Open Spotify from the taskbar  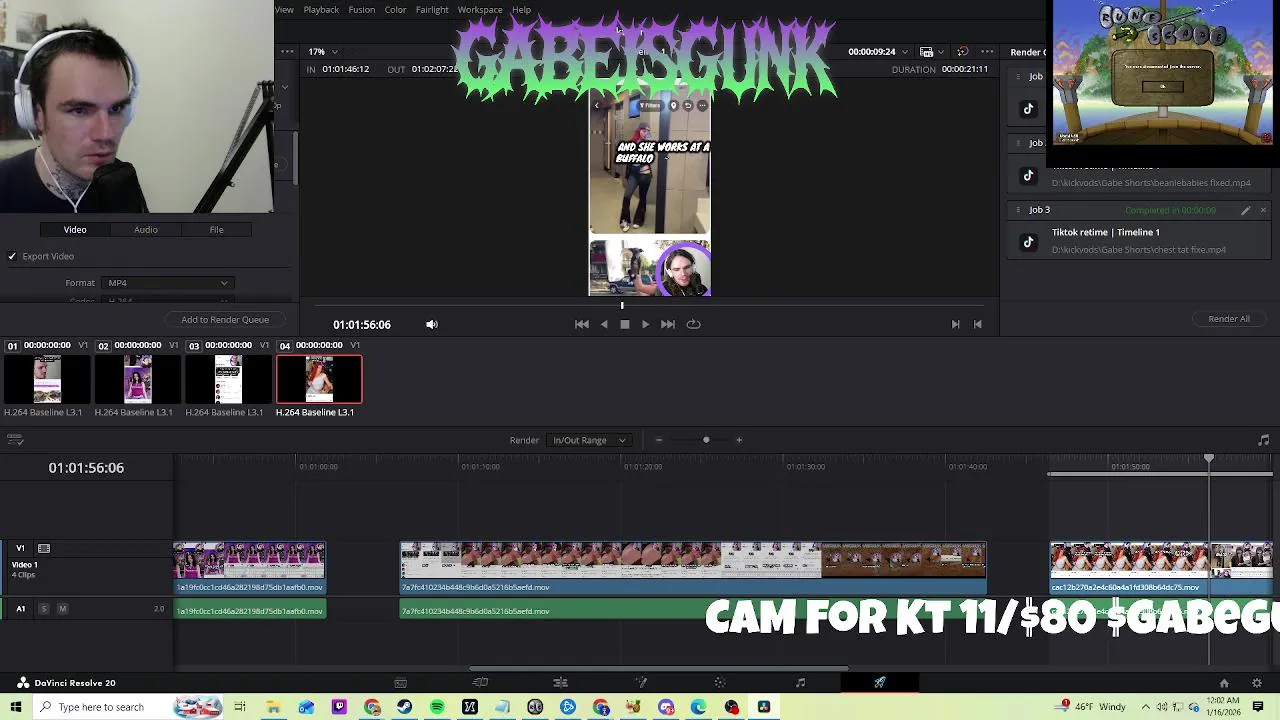click(x=437, y=707)
